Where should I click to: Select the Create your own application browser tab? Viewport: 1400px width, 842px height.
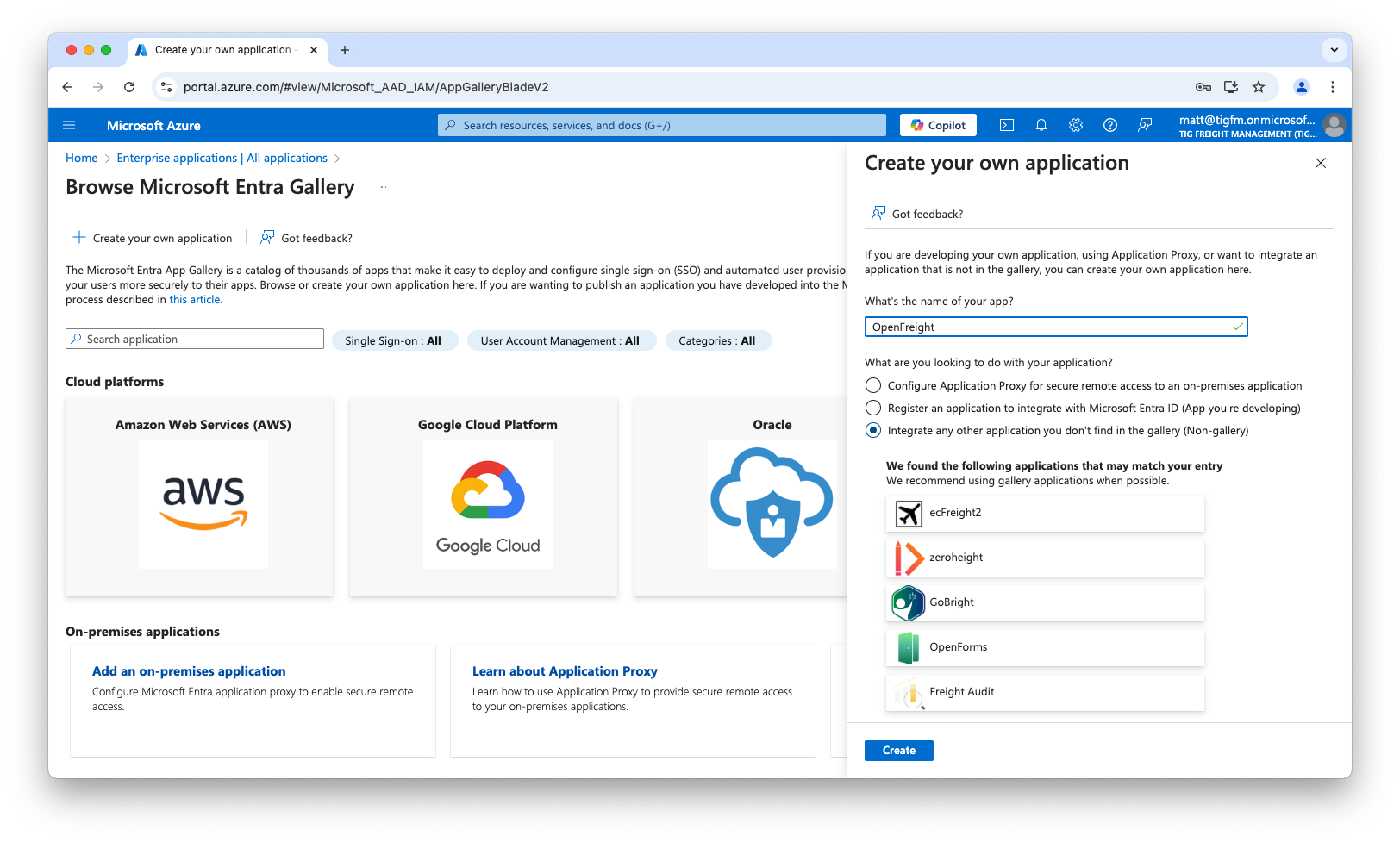[228, 50]
